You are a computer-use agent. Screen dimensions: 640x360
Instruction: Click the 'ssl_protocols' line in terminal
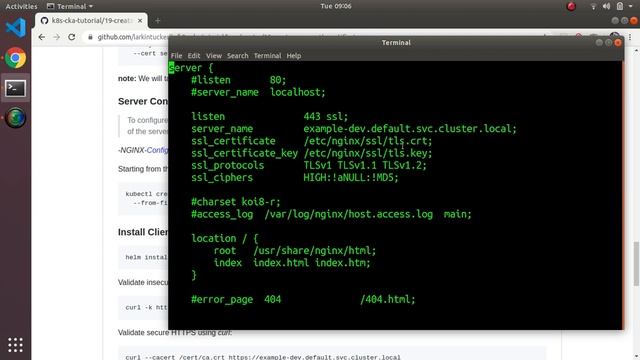point(309,165)
